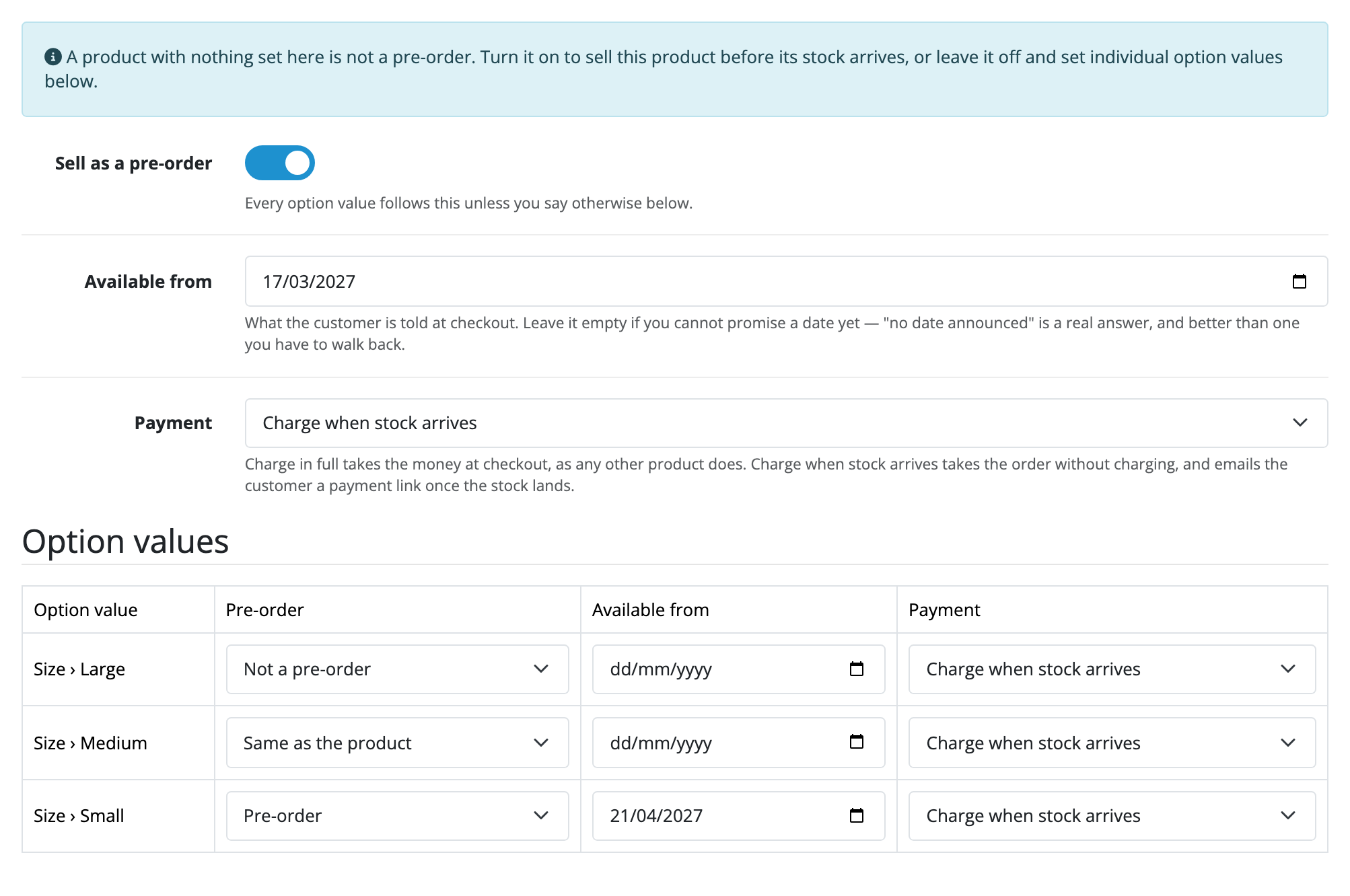Click the bold Available from field label
This screenshot has height=896, width=1350.
tap(148, 282)
